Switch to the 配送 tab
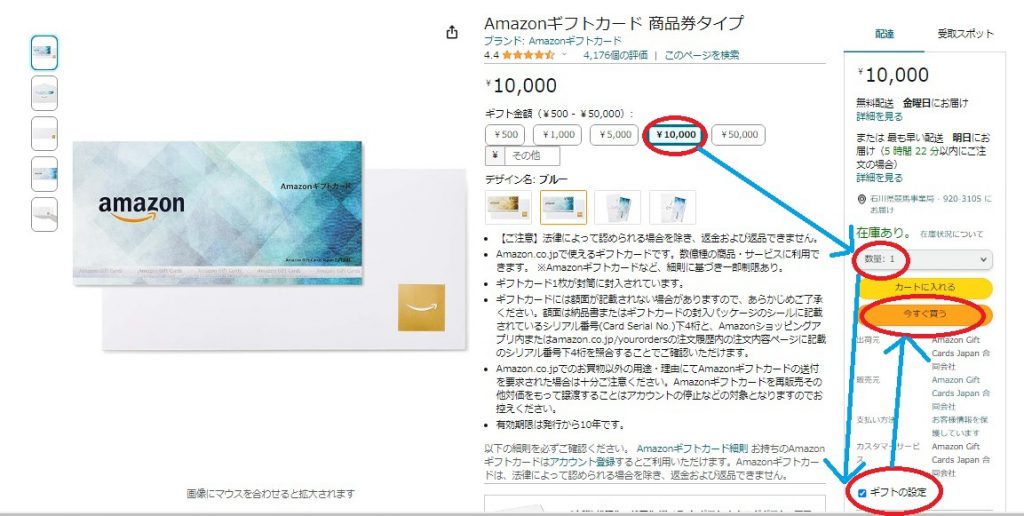1024x516 pixels. click(884, 34)
